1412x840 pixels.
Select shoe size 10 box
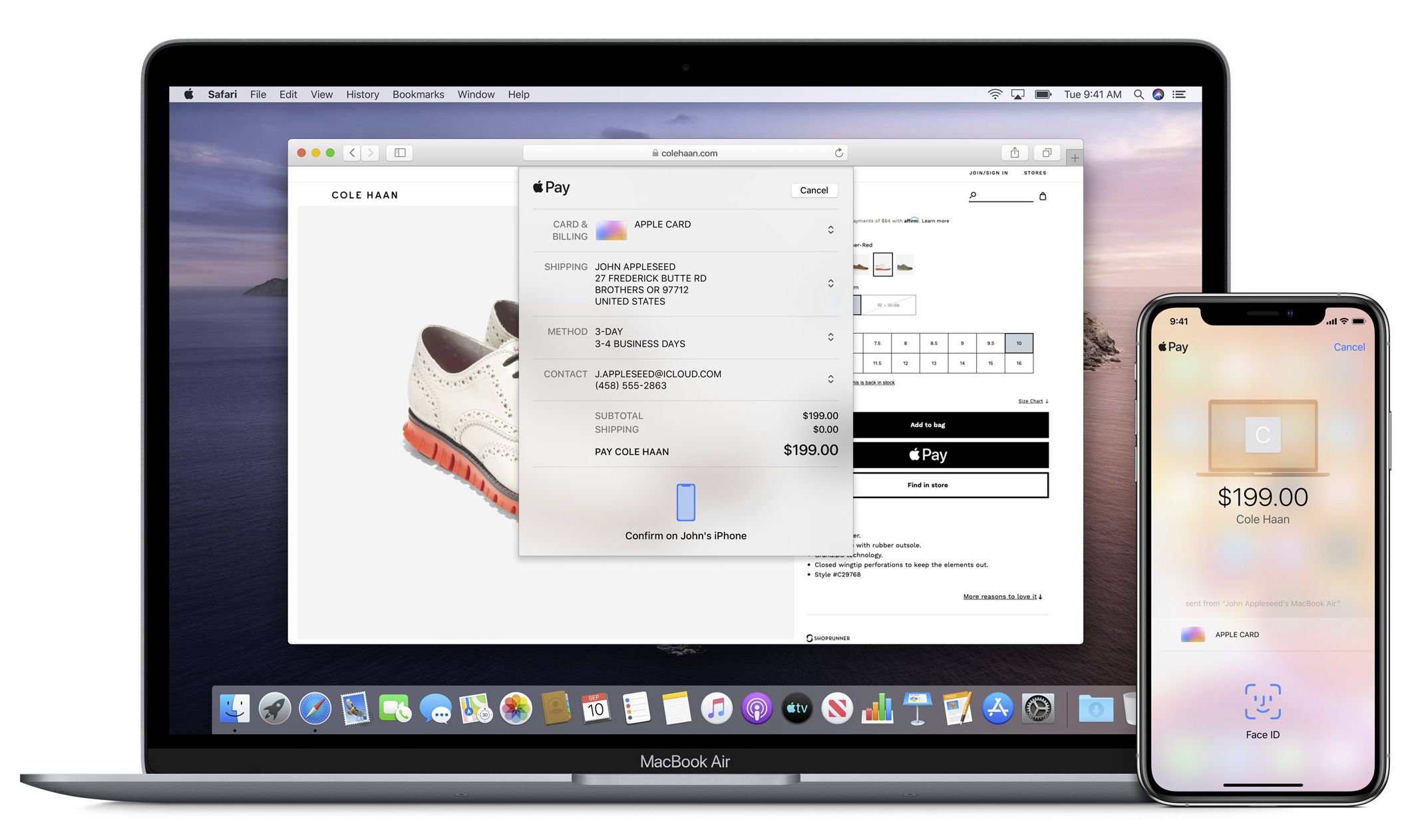[x=1019, y=343]
